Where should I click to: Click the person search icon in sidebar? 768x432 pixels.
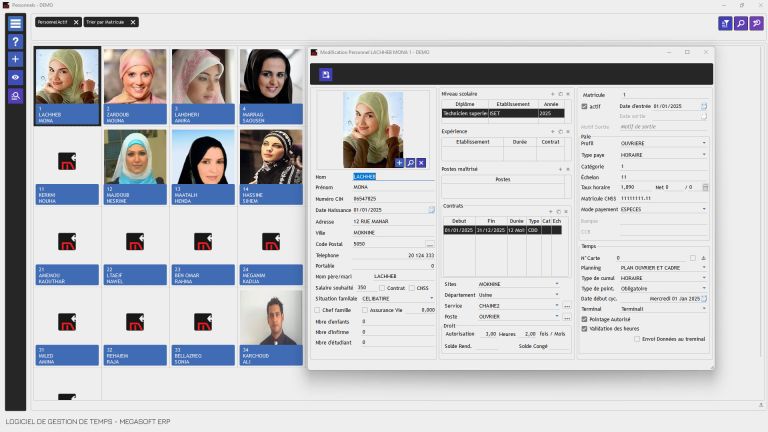[x=15, y=96]
